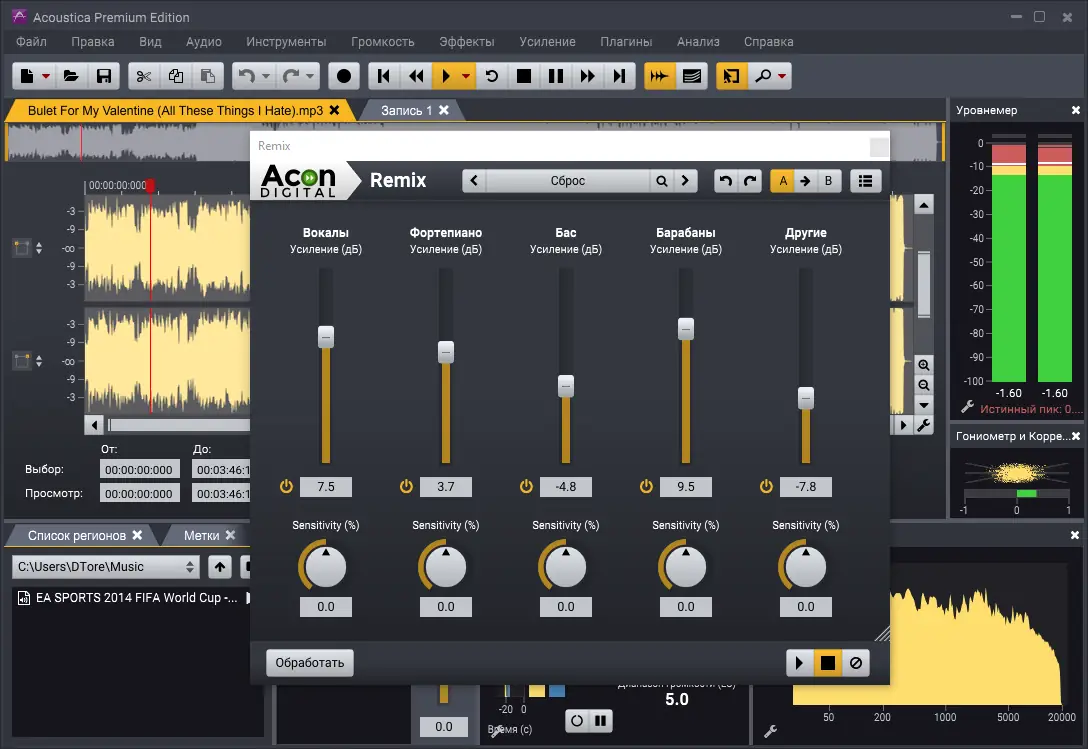The height and width of the screenshot is (749, 1088).
Task: Click the Вокалы gain slider handle
Action: [325, 337]
